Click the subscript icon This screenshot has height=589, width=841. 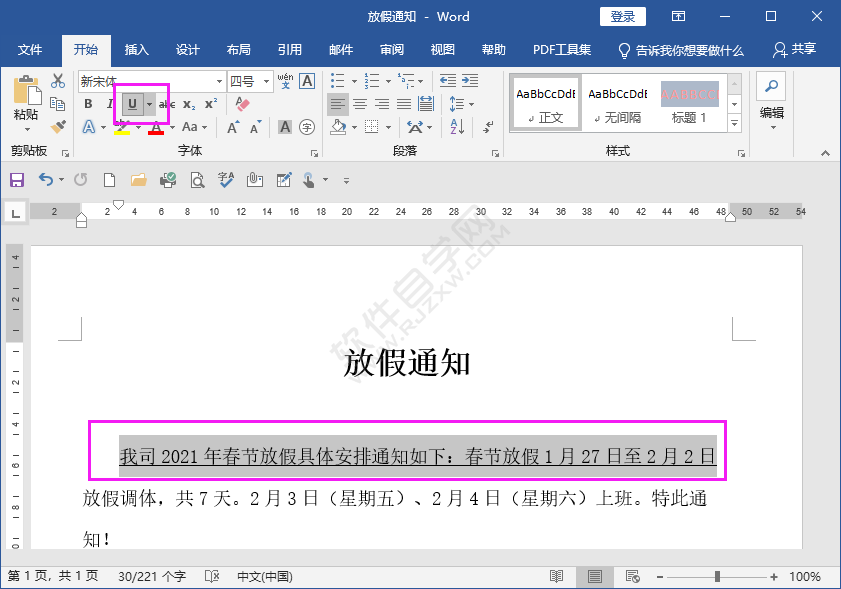188,104
